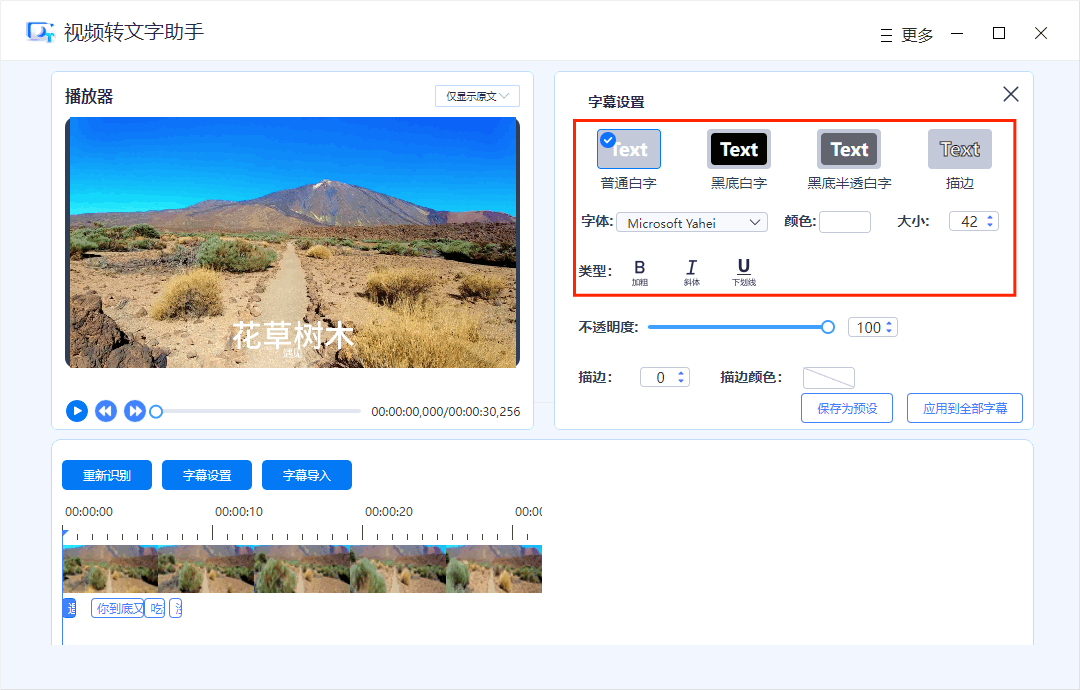Close the 字幕设置 panel
Screen dimensions: 1080x690
click(x=1010, y=94)
